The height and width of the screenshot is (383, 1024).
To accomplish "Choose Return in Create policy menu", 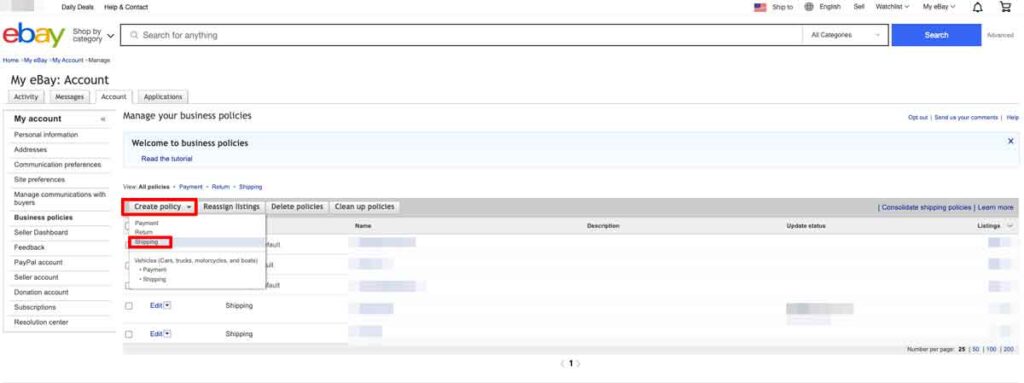I will click(x=144, y=232).
